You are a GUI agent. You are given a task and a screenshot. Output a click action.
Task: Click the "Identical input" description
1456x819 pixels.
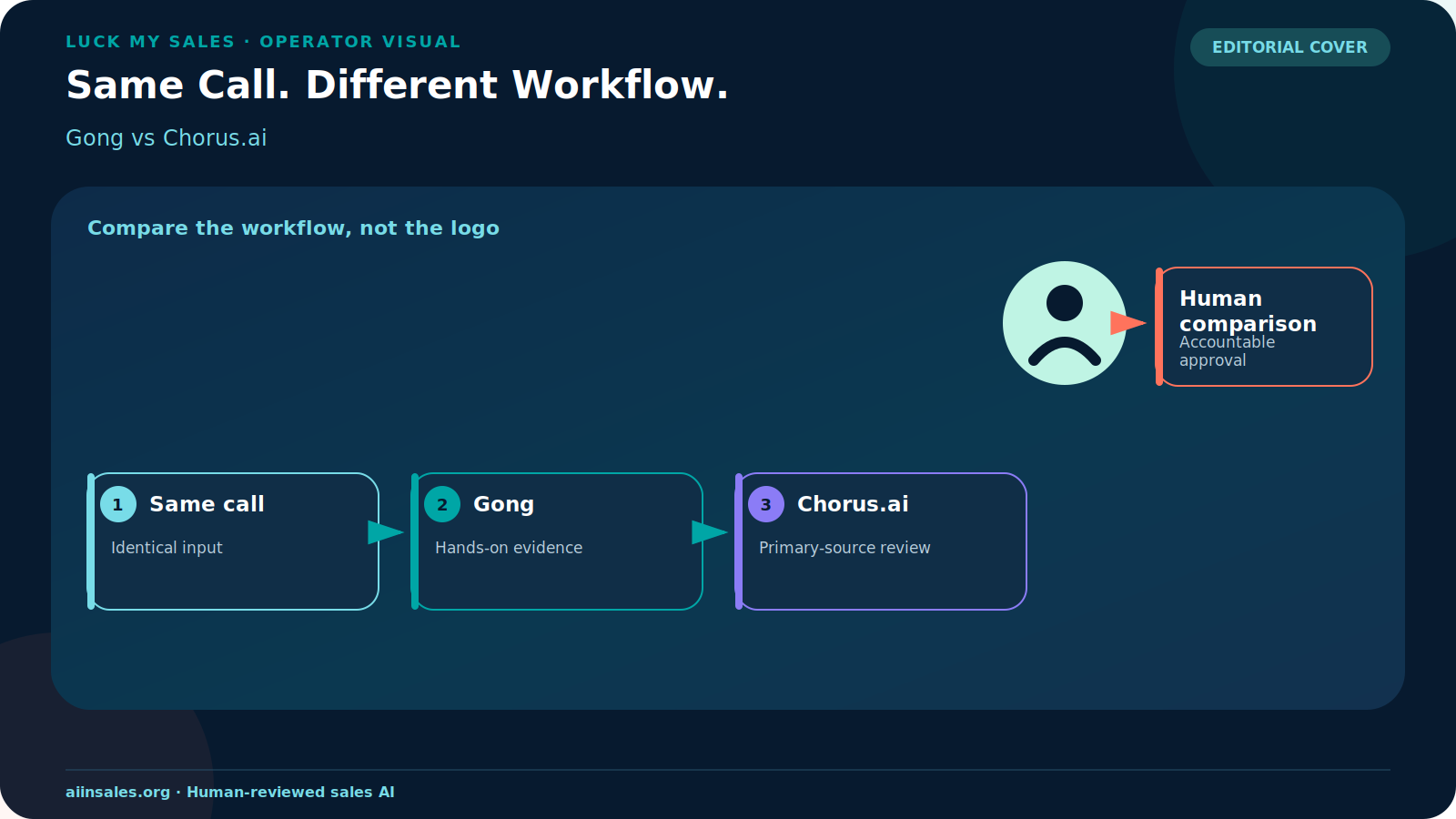coord(167,547)
